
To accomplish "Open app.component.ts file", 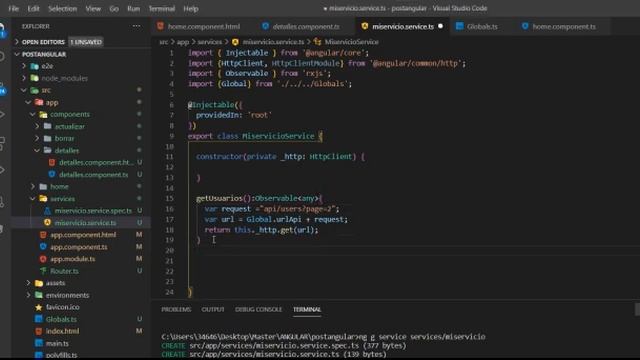I will [x=79, y=247].
